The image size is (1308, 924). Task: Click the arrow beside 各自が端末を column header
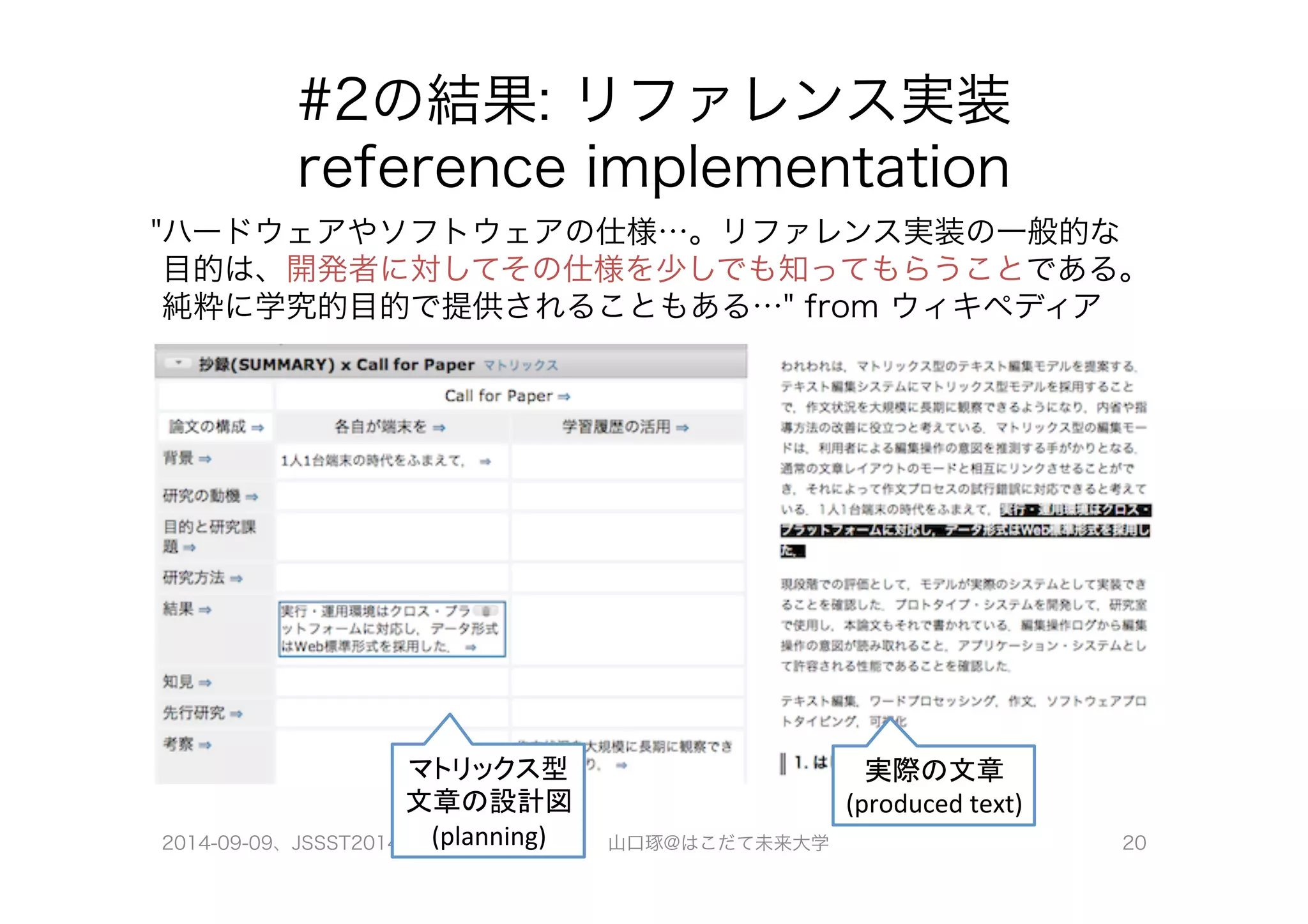point(439,428)
